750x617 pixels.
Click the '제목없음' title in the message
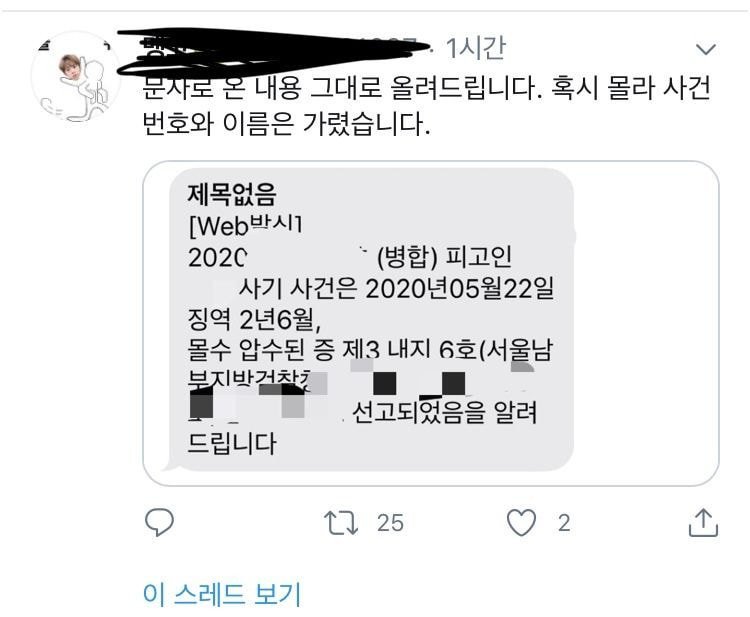pos(232,194)
